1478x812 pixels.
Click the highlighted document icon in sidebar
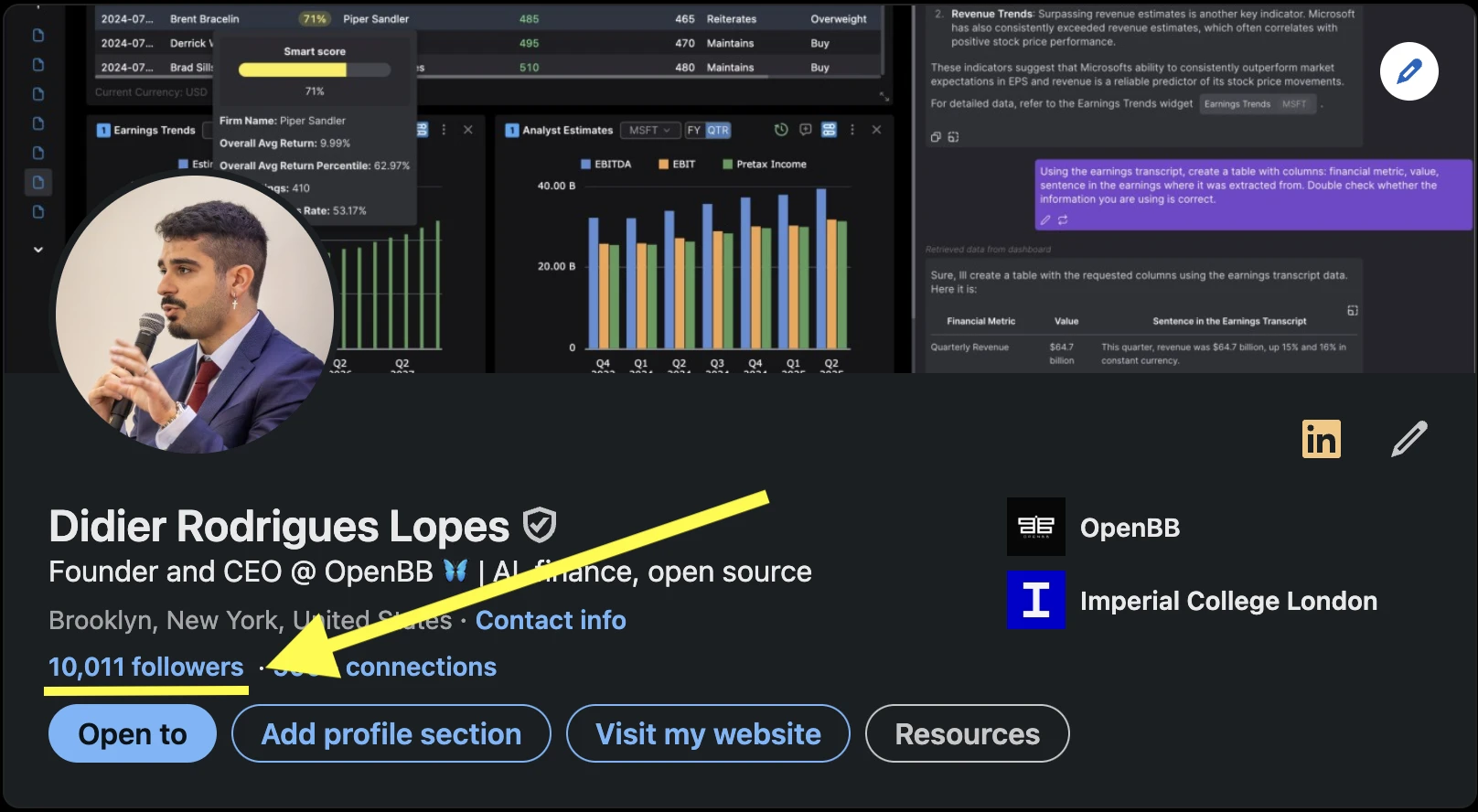click(38, 182)
